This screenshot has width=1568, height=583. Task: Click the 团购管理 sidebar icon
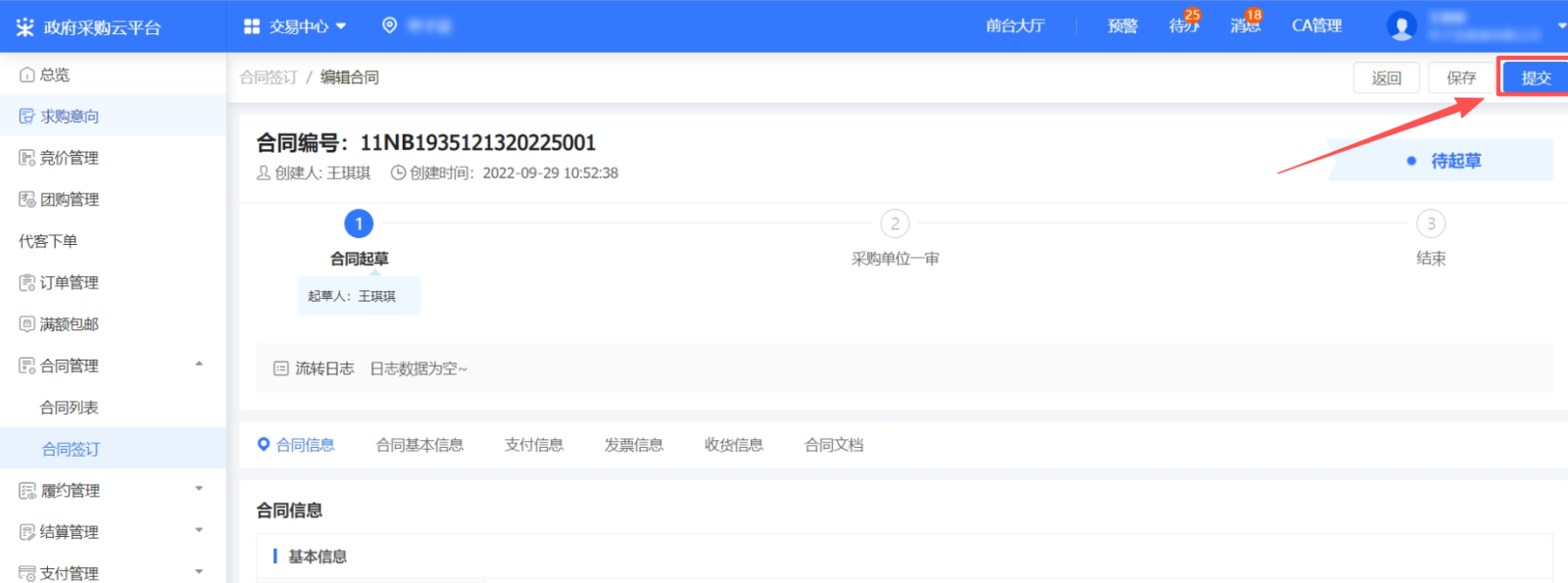27,200
